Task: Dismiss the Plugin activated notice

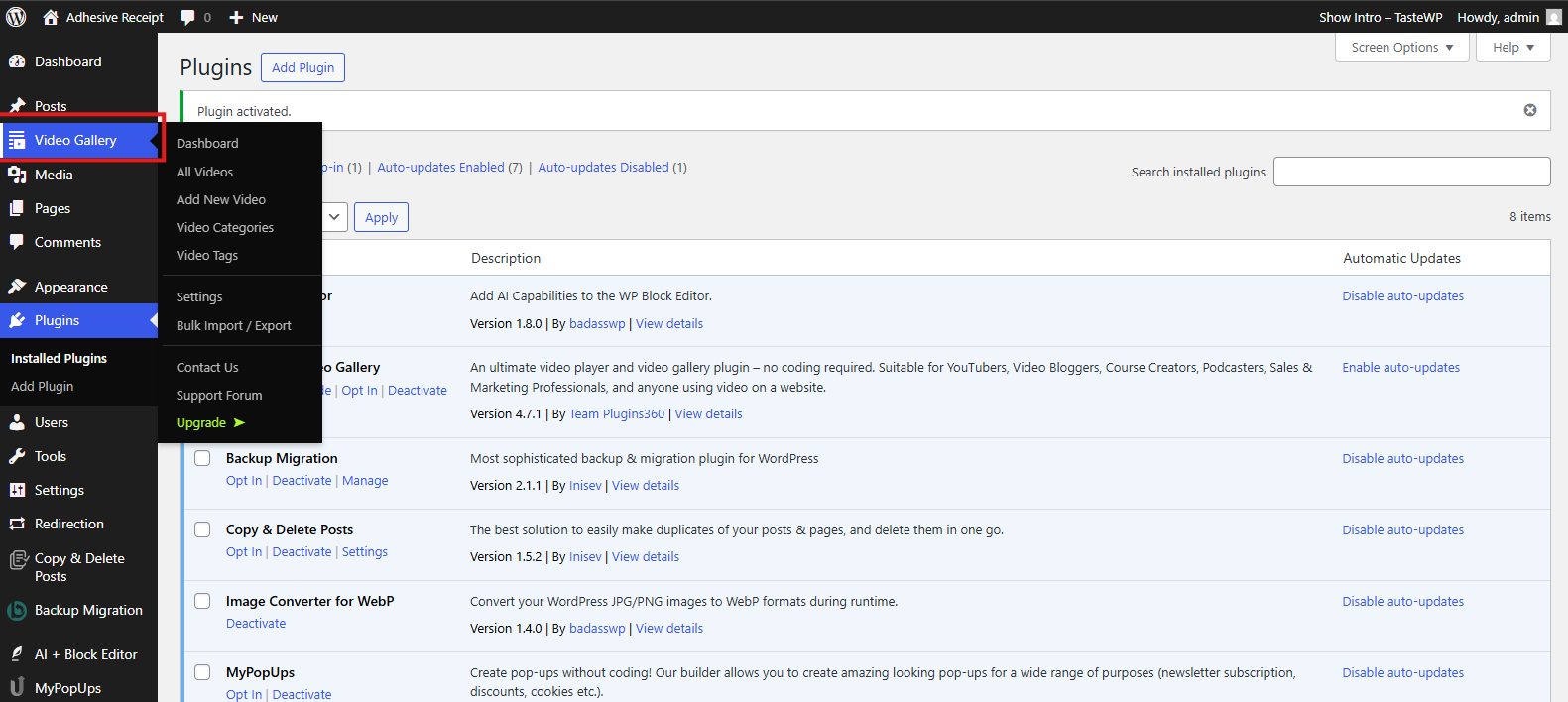Action: (1529, 110)
